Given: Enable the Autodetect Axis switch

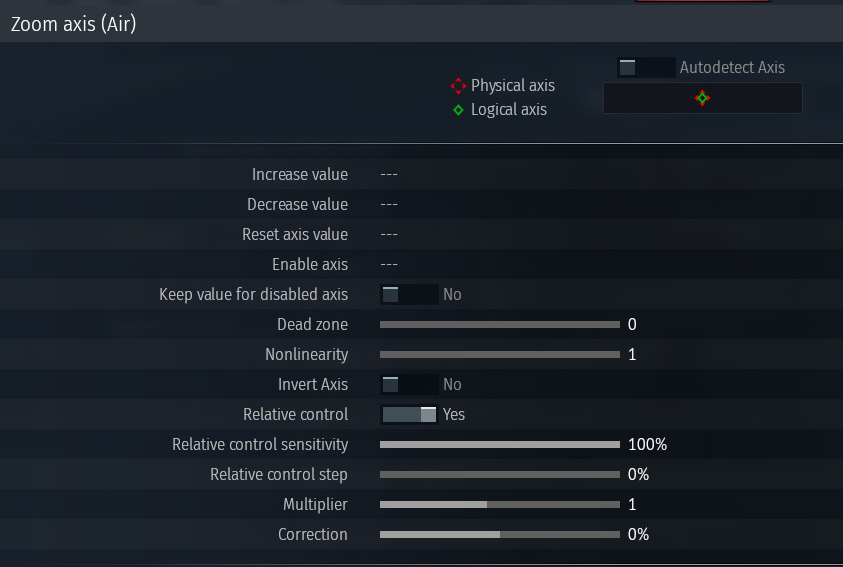Looking at the screenshot, I should point(646,68).
